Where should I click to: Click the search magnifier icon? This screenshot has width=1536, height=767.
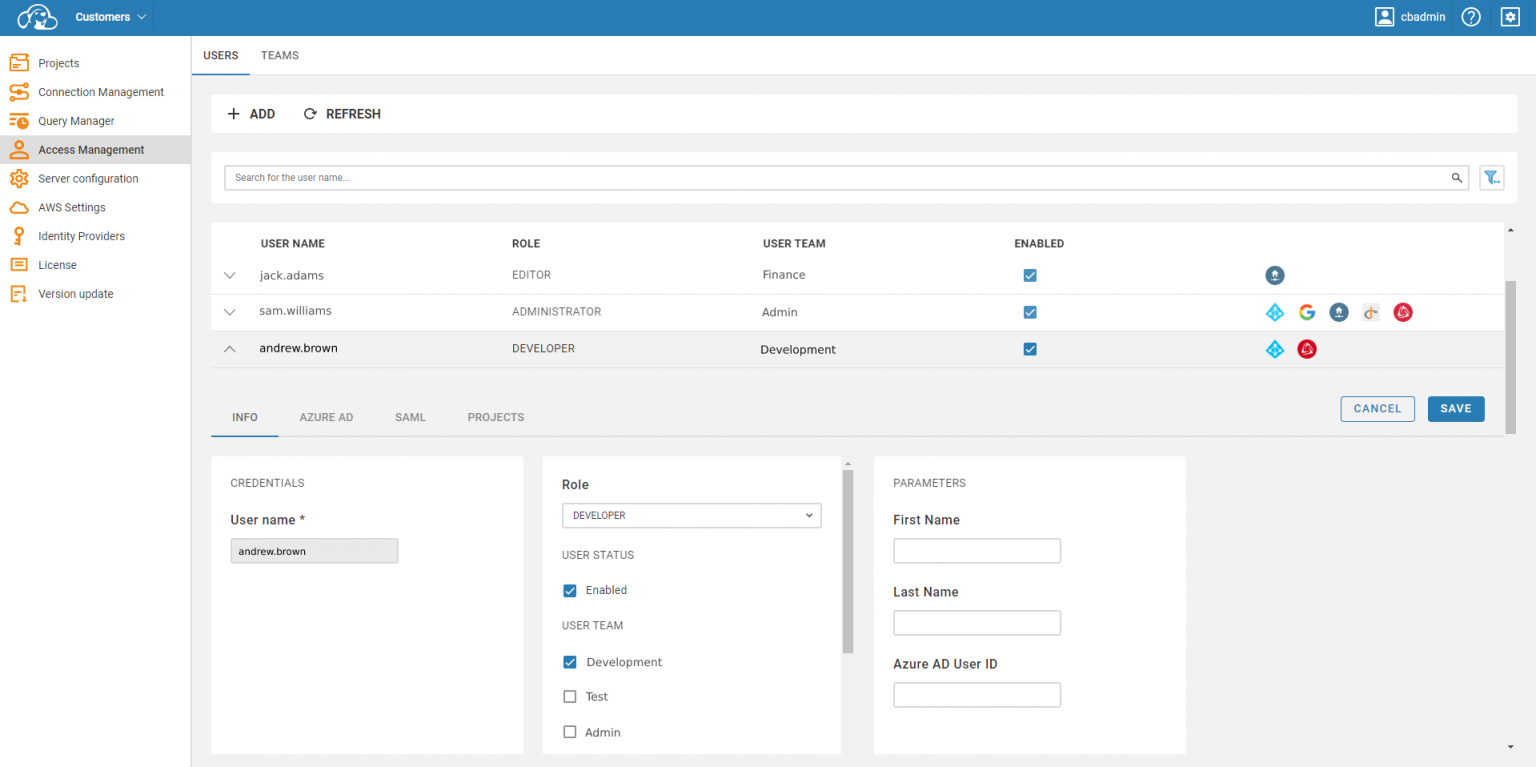click(1456, 178)
